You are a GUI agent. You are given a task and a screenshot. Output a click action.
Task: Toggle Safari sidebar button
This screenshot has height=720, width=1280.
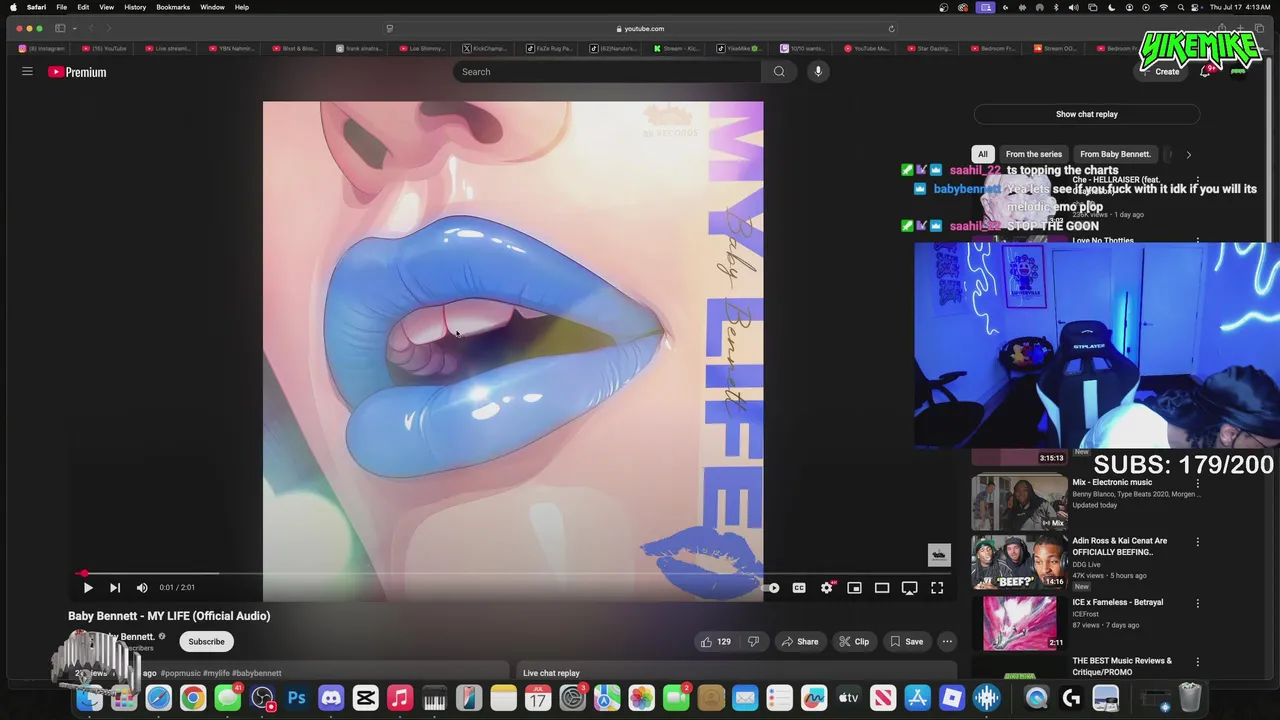point(60,28)
